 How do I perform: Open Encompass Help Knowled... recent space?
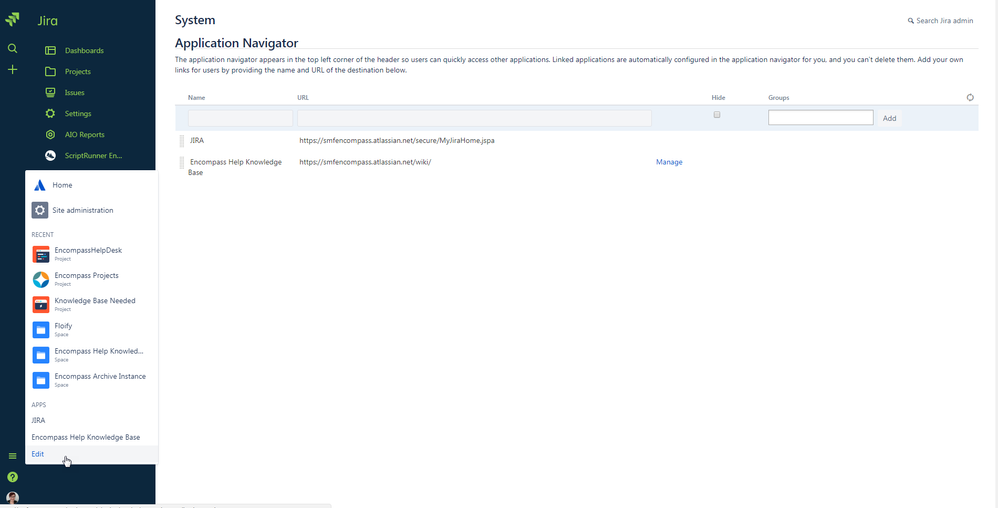[99, 351]
